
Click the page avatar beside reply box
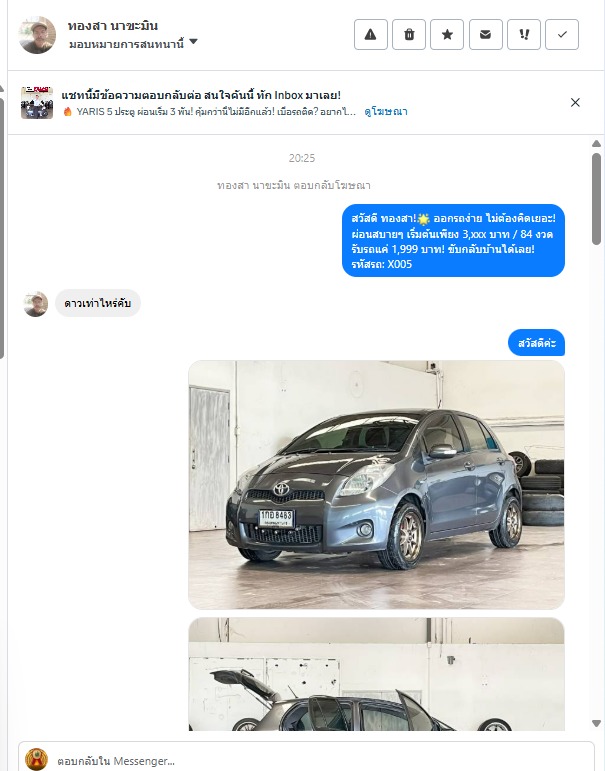click(x=36, y=759)
